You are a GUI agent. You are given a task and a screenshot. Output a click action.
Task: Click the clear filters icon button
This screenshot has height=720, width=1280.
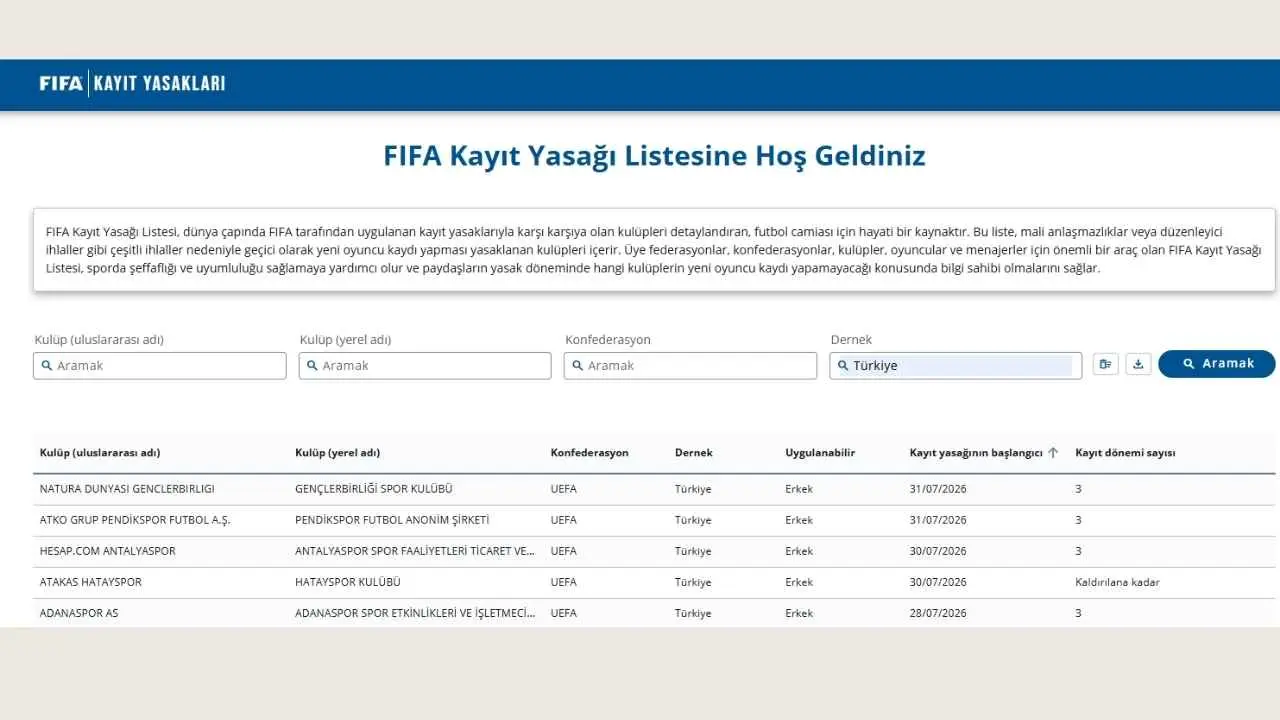point(1105,364)
